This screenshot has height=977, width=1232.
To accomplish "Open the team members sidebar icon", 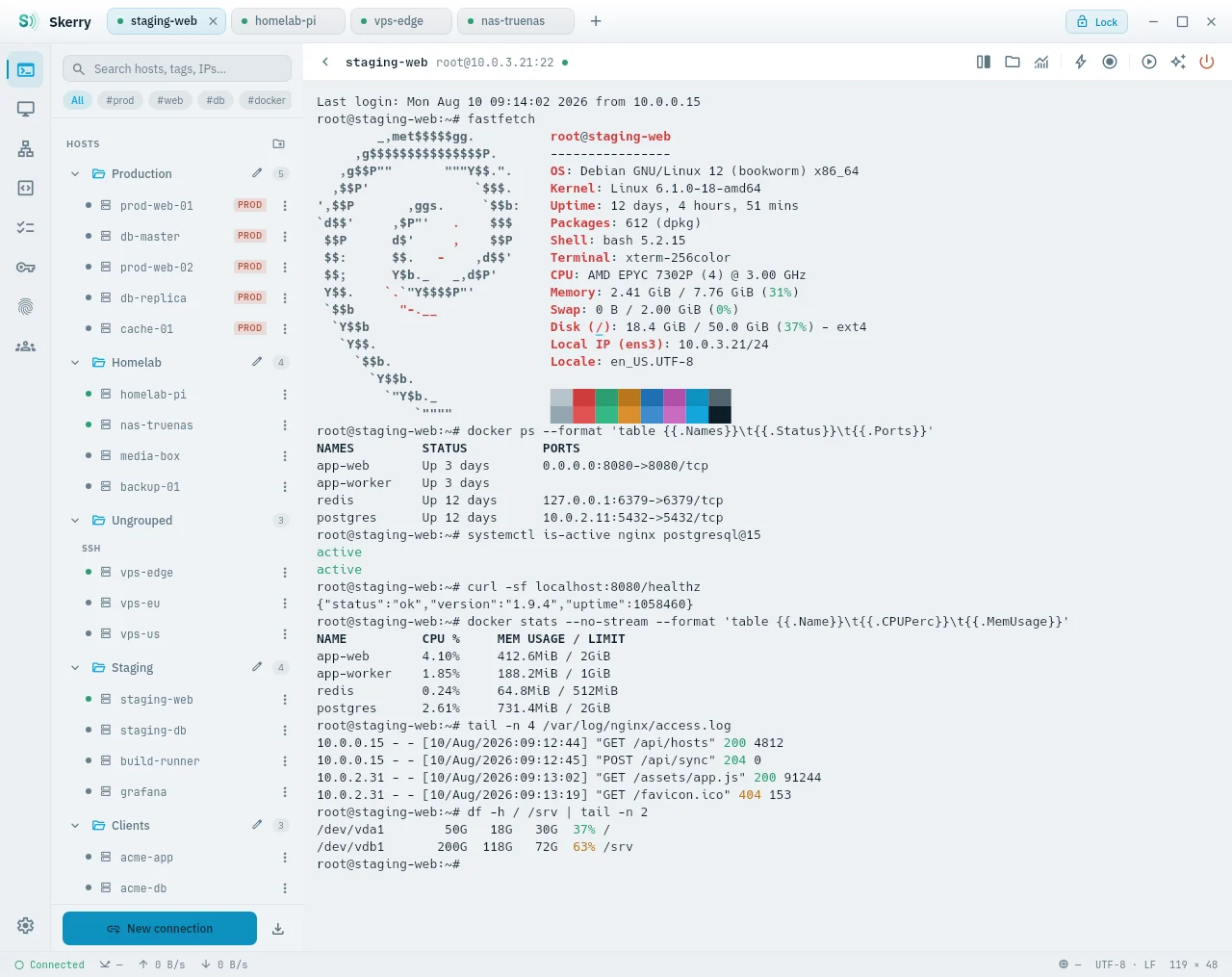I will [26, 346].
